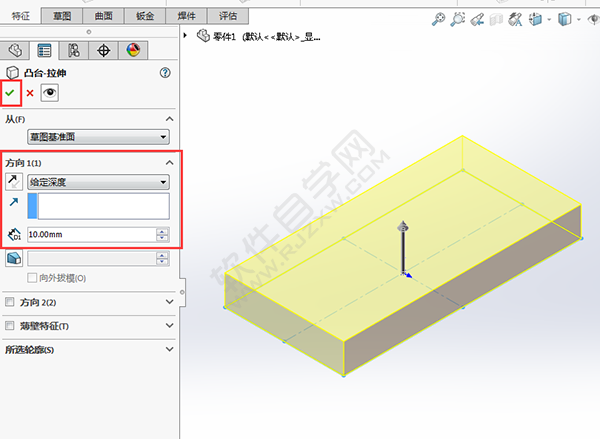Select the Zoom to Area tool

[x=458, y=19]
